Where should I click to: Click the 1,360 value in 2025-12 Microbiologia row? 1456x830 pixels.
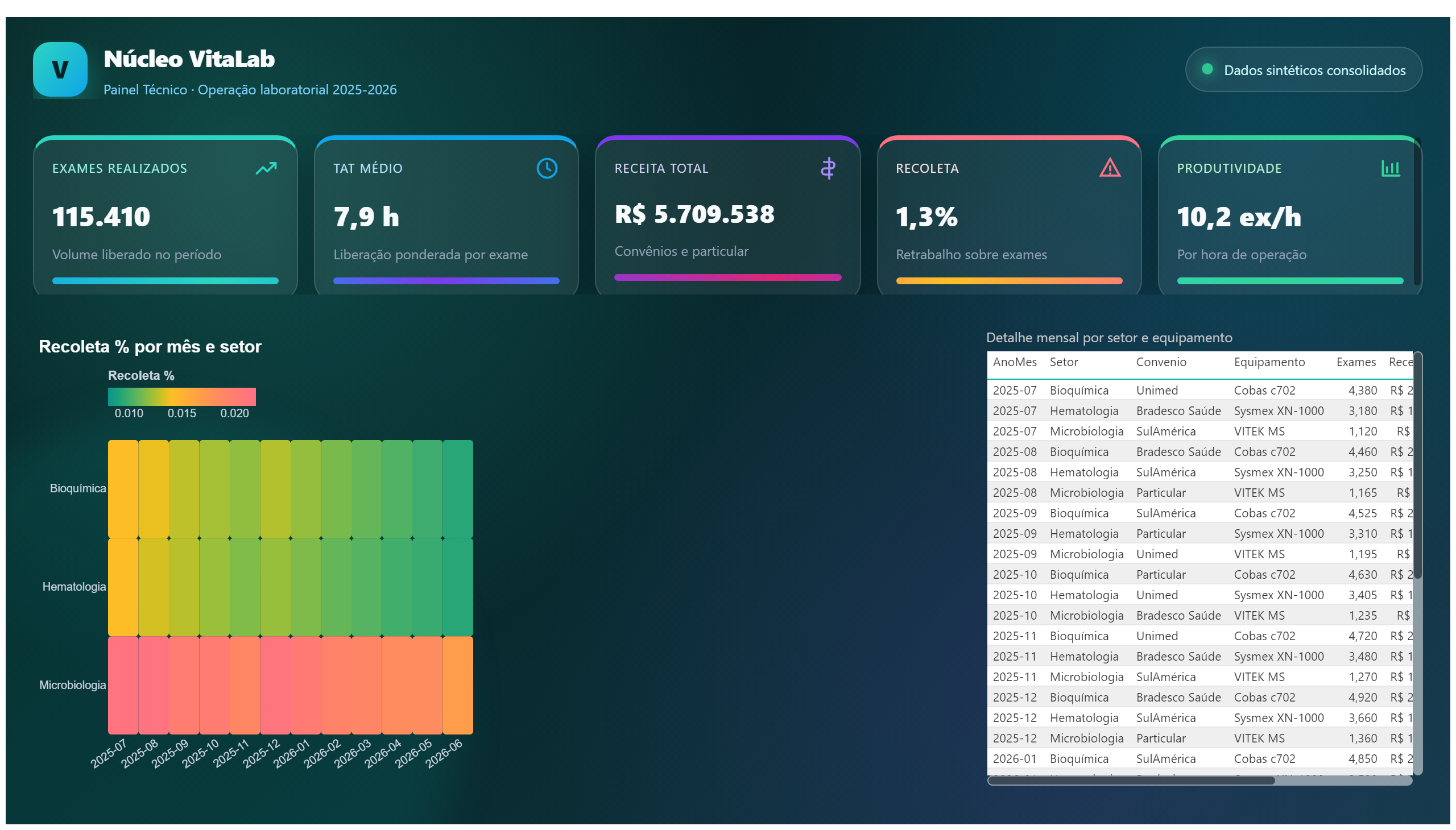[1362, 740]
